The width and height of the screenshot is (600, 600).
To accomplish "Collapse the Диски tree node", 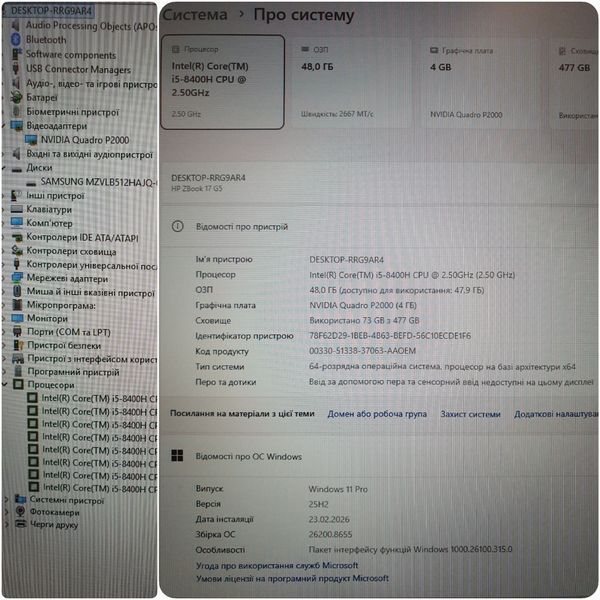I will tap(3, 168).
